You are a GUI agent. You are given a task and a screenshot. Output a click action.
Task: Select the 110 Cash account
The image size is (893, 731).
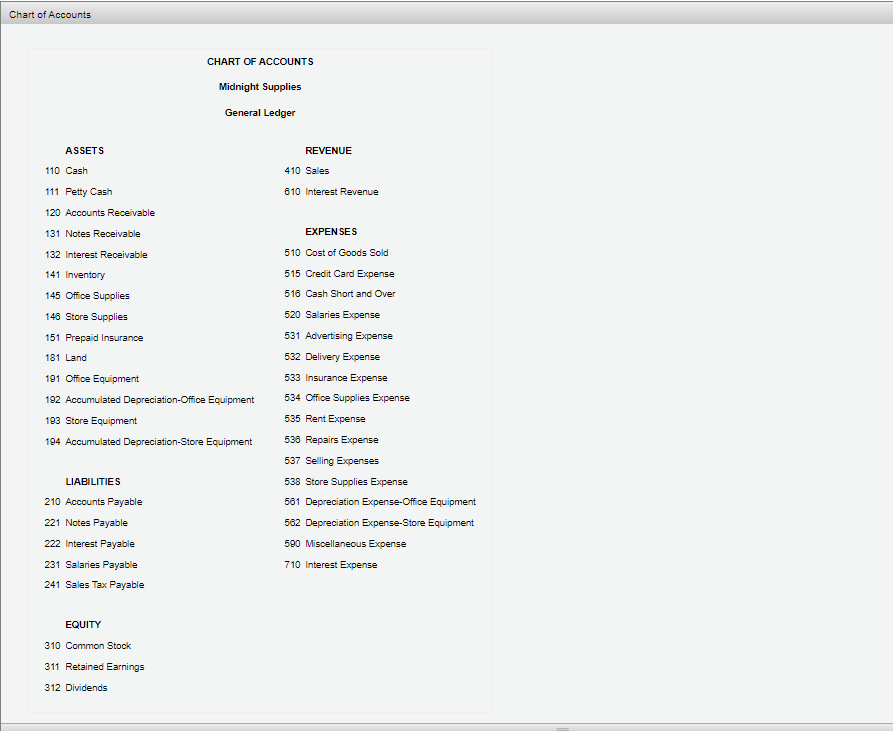click(x=66, y=171)
